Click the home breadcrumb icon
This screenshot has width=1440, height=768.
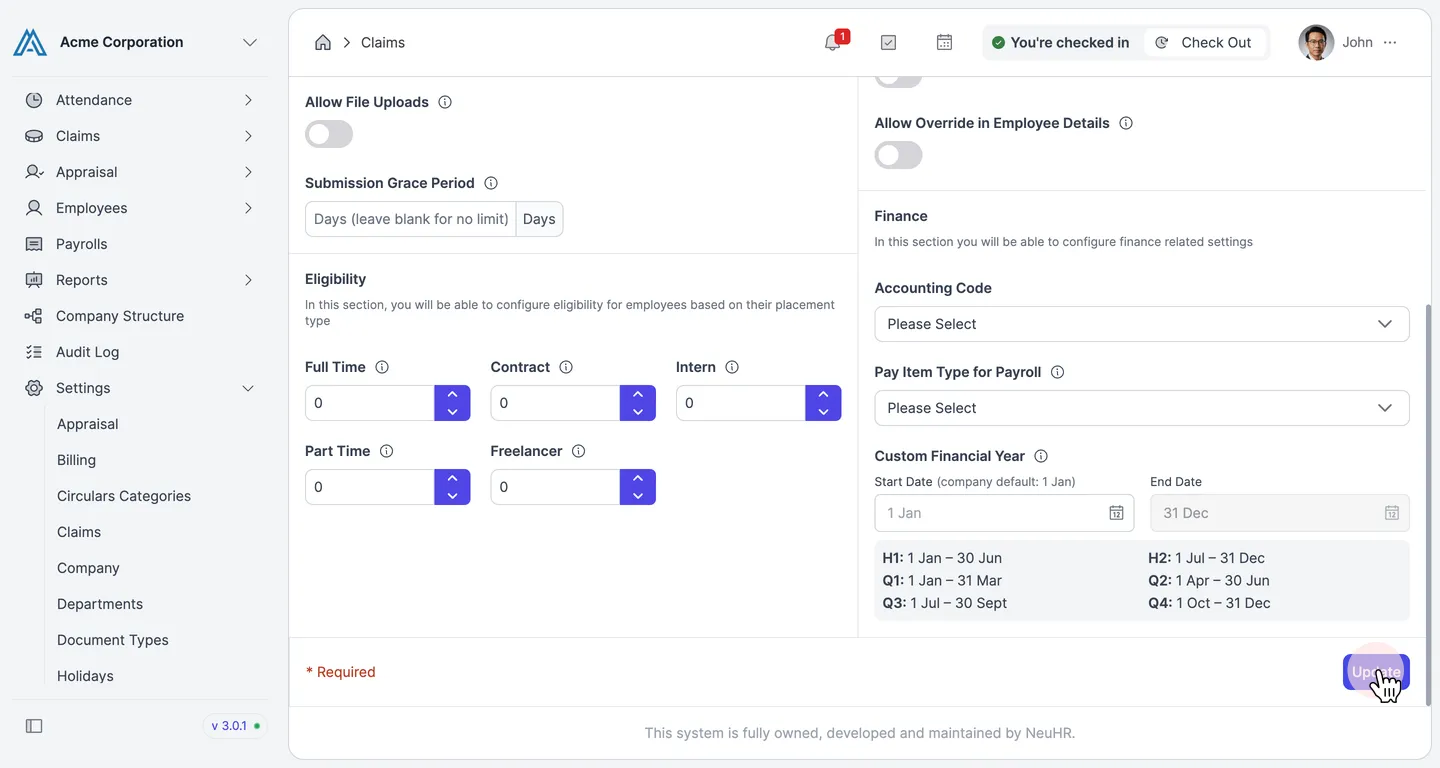pyautogui.click(x=323, y=42)
